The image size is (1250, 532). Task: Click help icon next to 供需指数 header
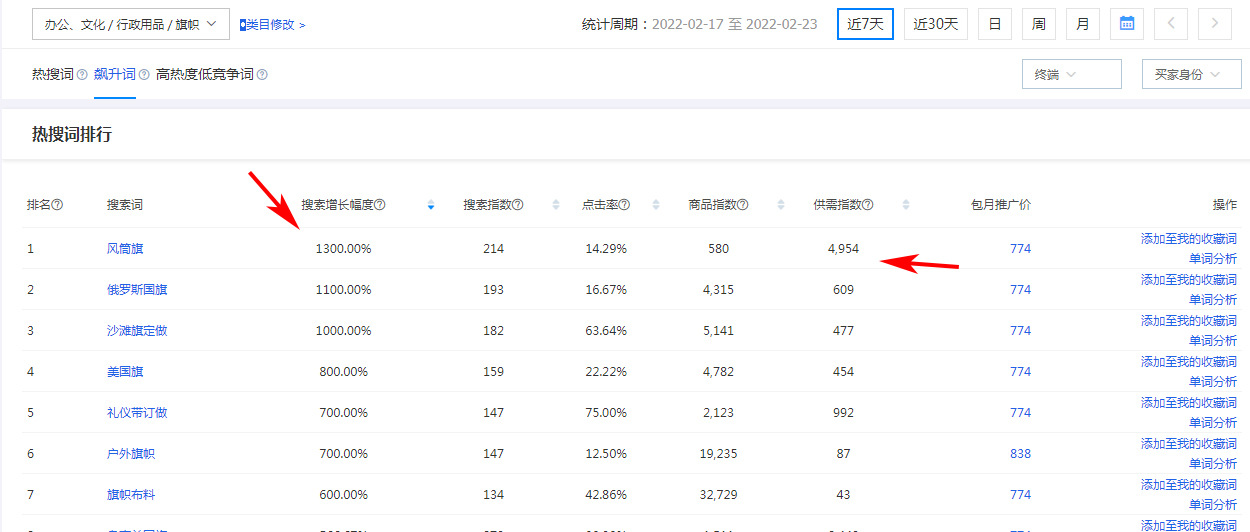(868, 205)
